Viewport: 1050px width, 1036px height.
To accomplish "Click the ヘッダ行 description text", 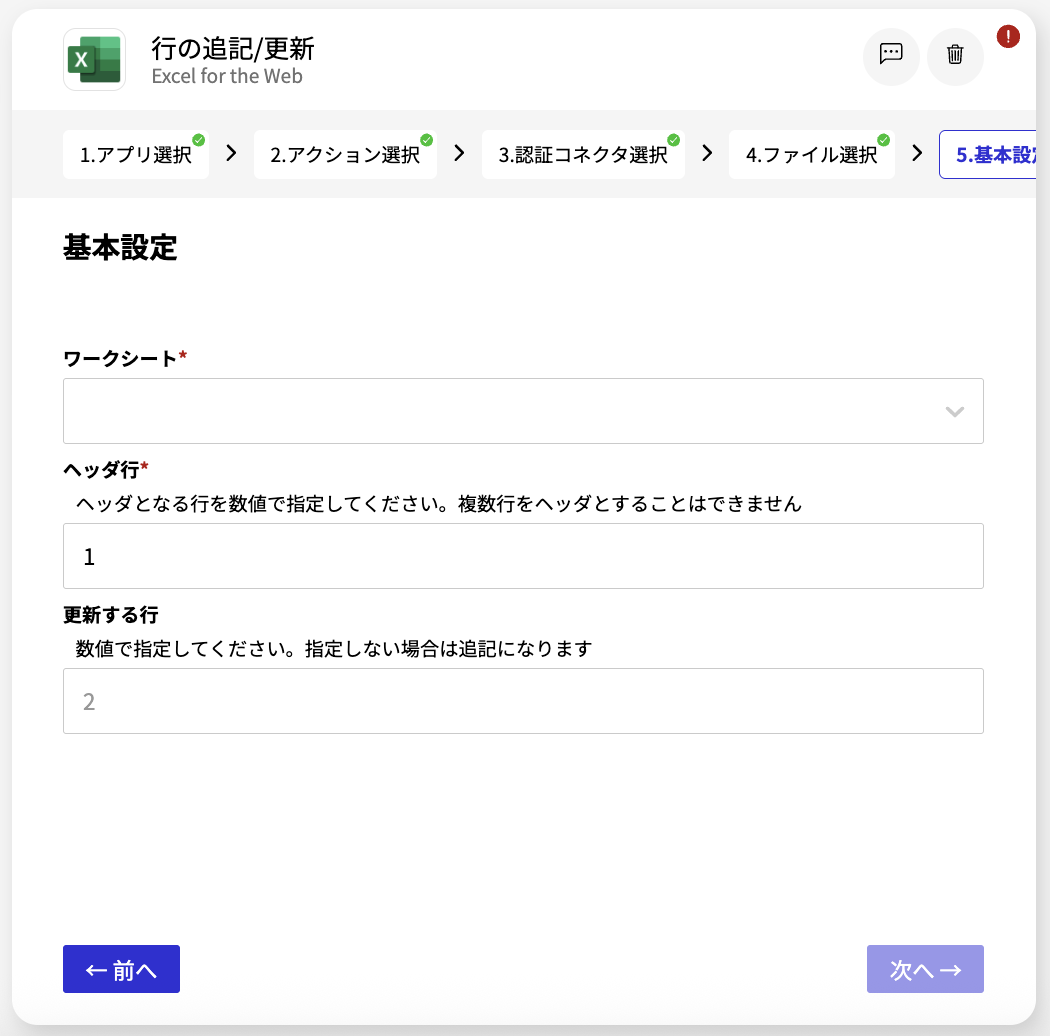I will [x=439, y=504].
